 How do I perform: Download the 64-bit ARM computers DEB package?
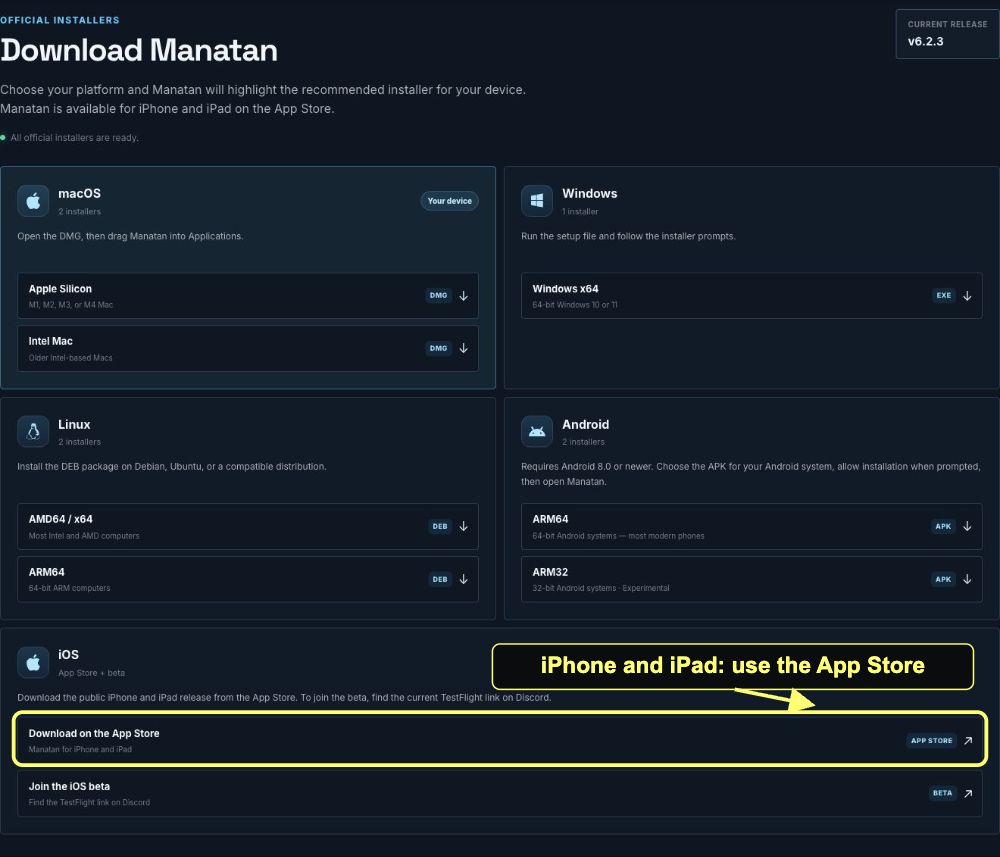coord(248,579)
